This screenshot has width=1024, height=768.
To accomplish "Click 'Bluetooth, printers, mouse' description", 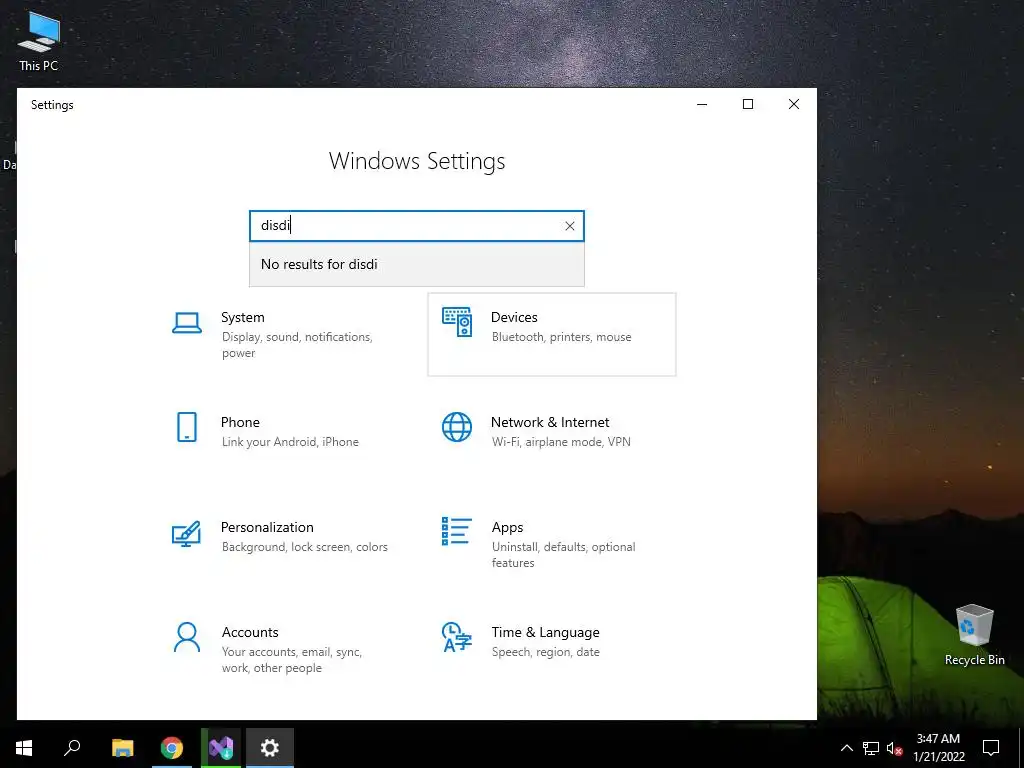I will pos(562,337).
